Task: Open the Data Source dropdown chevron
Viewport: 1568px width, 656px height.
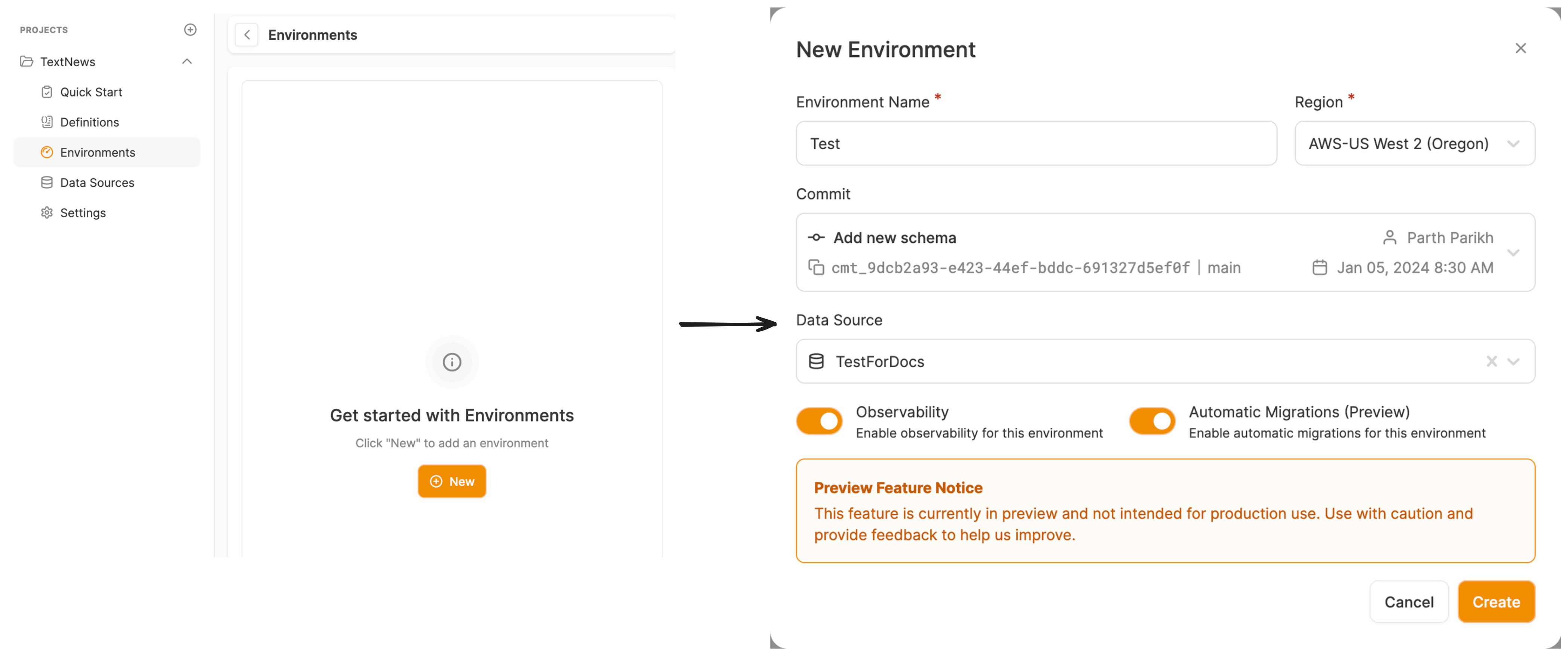Action: (1513, 361)
